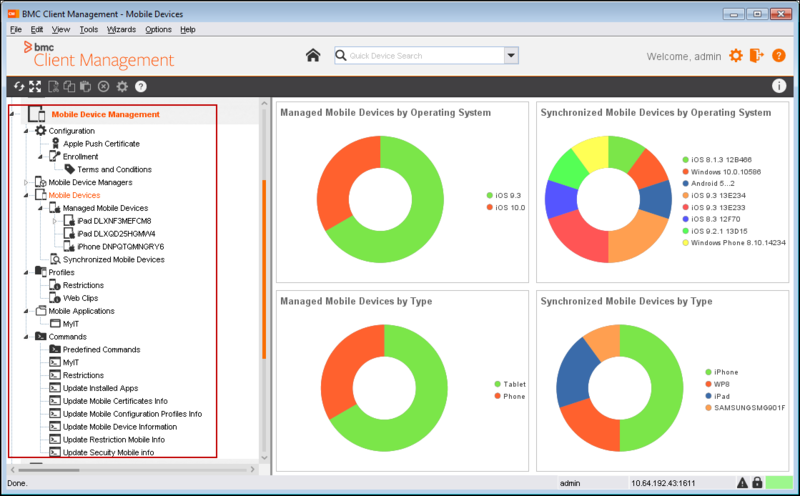Screen dimensions: 800x496
Task: Open the View menu
Action: pyautogui.click(x=61, y=30)
